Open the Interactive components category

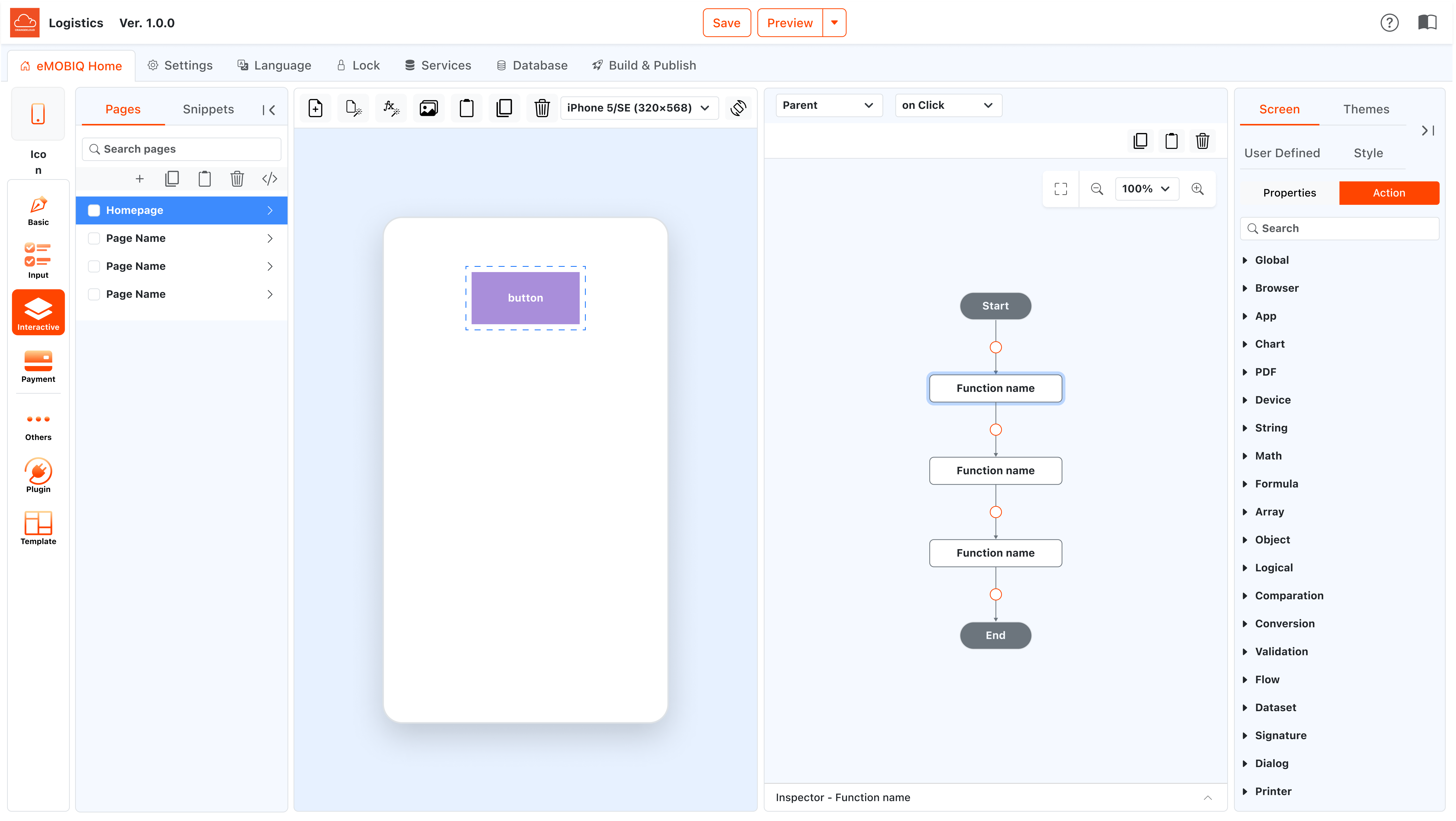(38, 312)
